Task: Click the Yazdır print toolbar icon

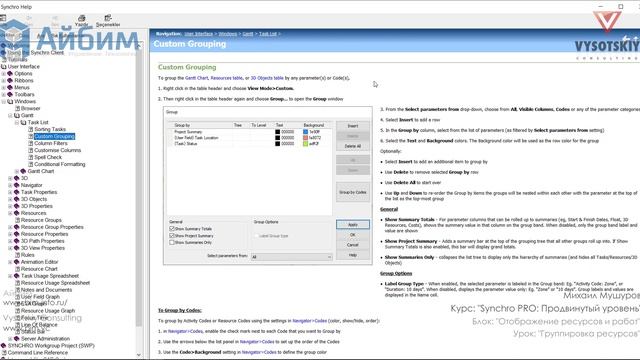Action: 82,20
